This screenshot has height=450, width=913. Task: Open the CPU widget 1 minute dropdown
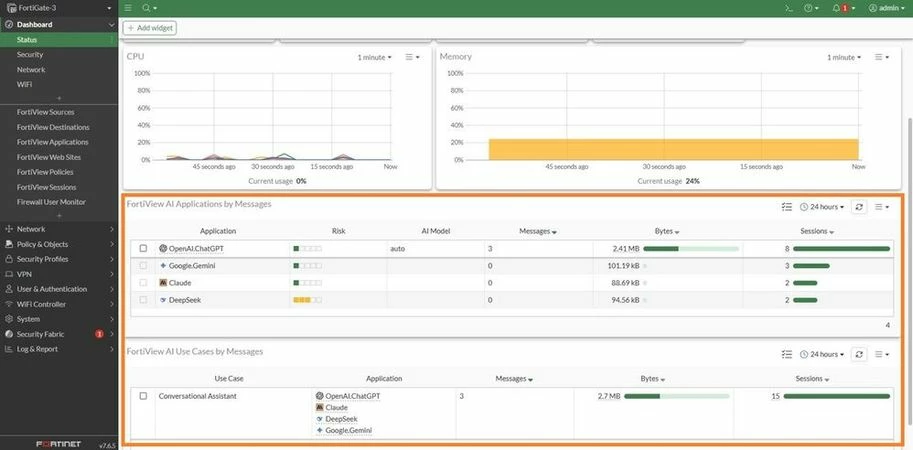[374, 57]
